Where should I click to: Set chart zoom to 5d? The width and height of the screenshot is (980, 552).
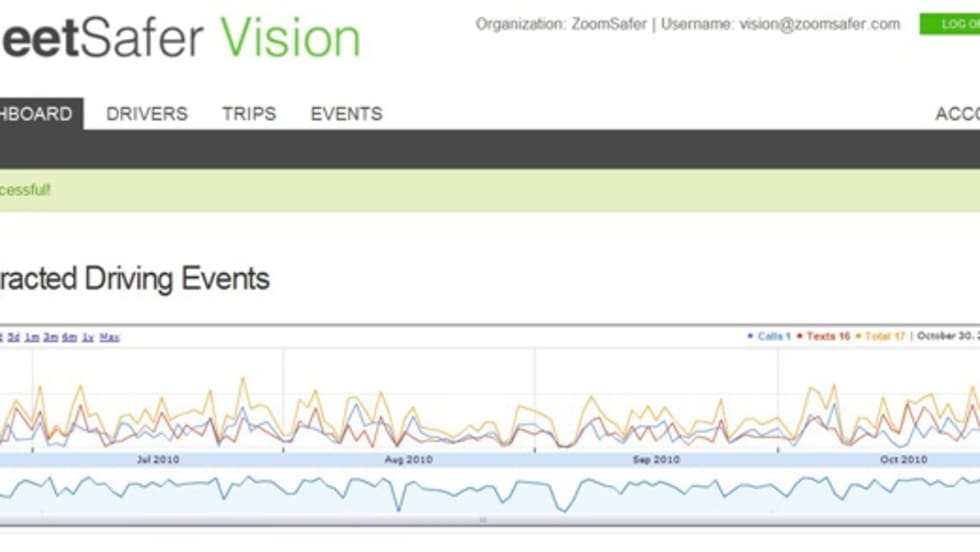(13, 337)
